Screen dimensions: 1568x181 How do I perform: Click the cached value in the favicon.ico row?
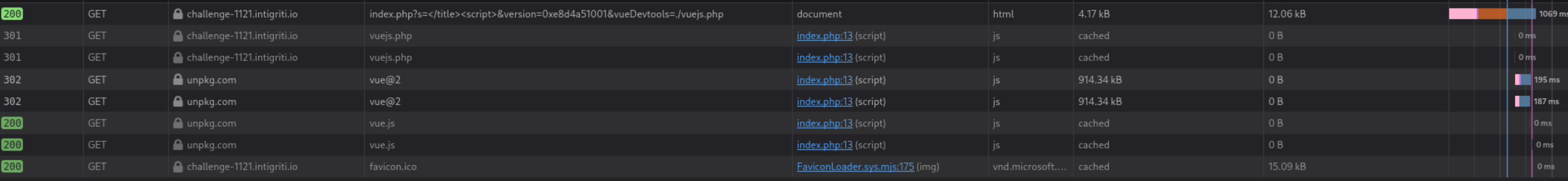[1094, 166]
